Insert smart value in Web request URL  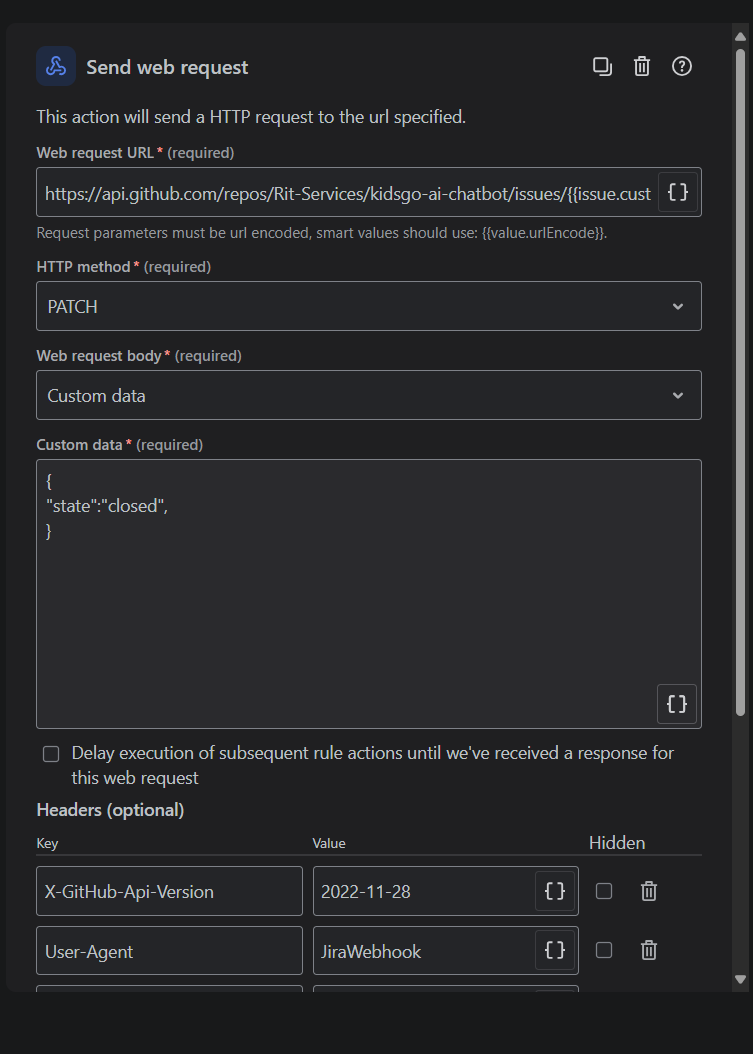678,193
